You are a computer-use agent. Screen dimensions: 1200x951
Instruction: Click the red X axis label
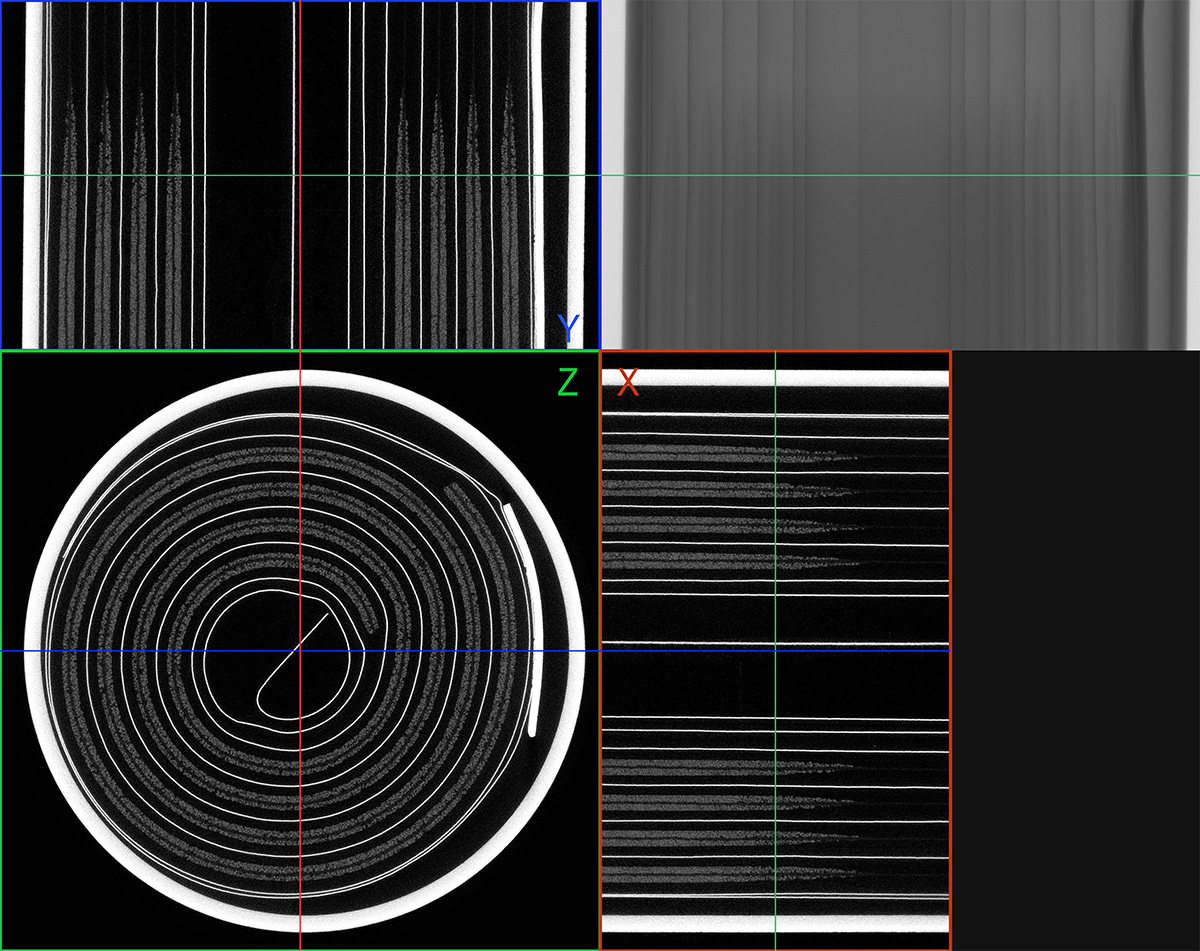tap(628, 382)
